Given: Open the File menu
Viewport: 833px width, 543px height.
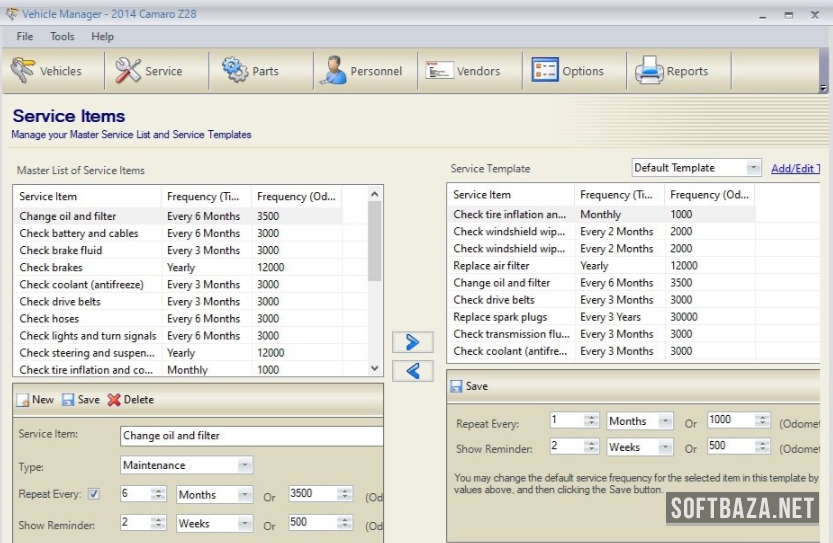Looking at the screenshot, I should pyautogui.click(x=25, y=36).
